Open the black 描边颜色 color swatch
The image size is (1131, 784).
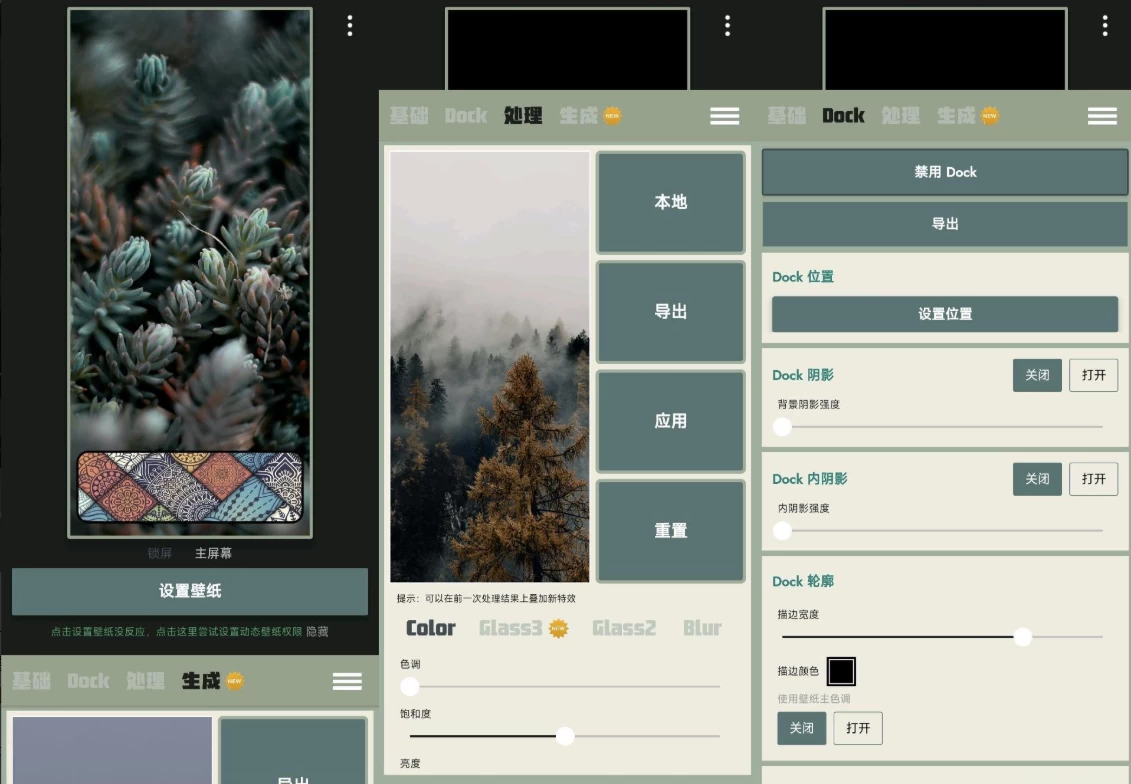click(x=841, y=671)
